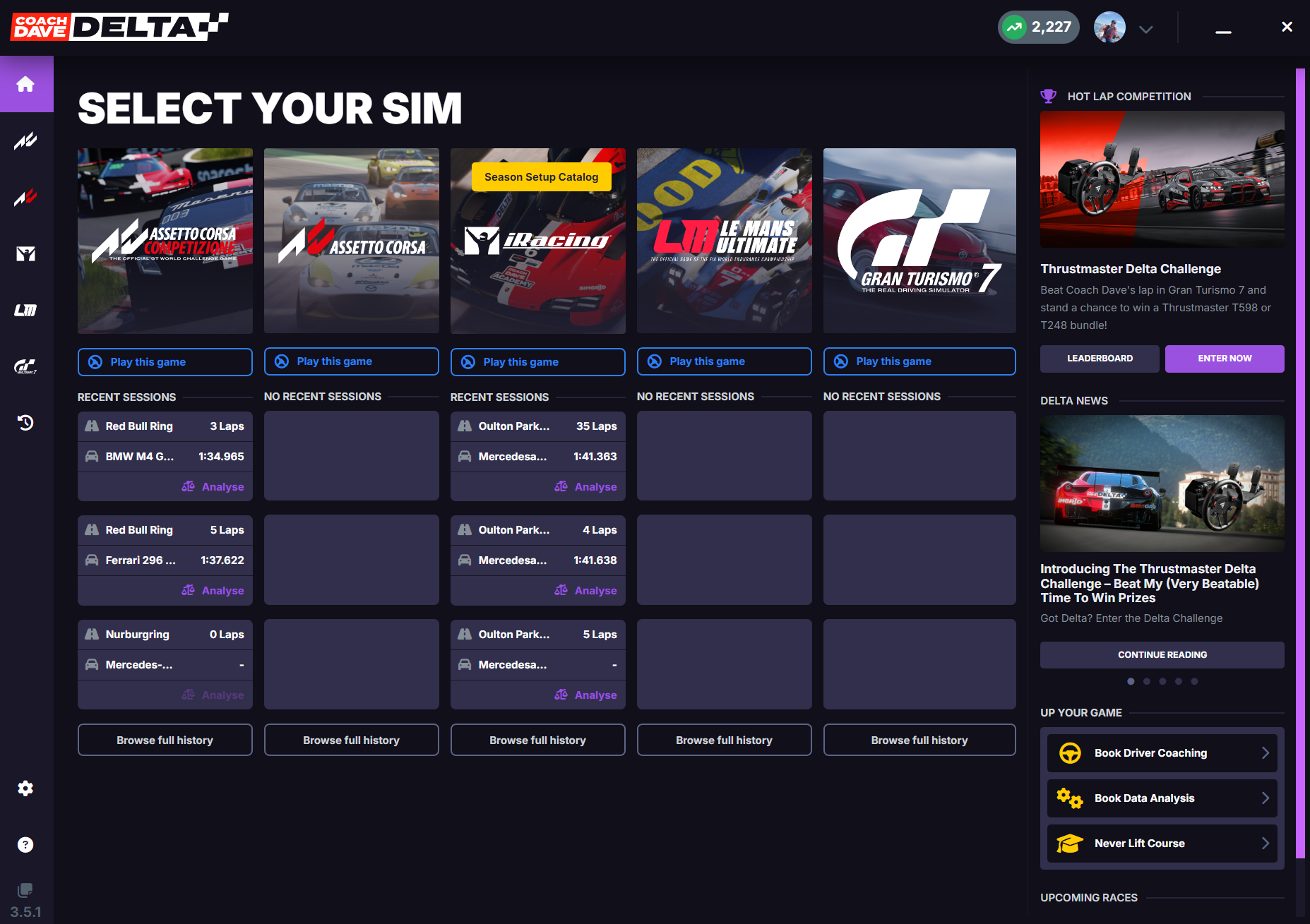Screen dimensions: 1310x924
Task: Analyse the BMW M4 Red Bull Ring session
Action: point(213,487)
